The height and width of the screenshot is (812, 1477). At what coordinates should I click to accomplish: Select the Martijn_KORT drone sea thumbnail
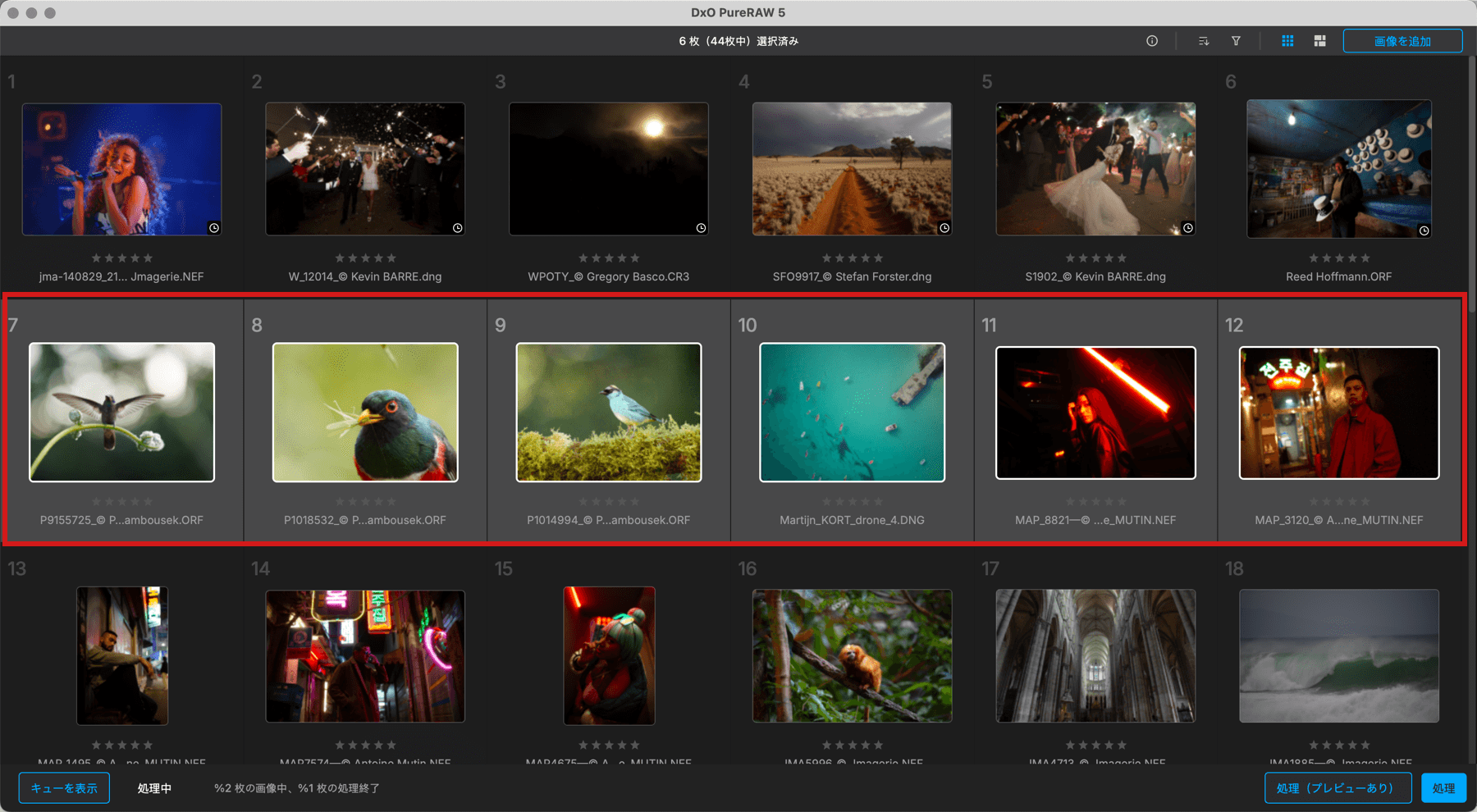pyautogui.click(x=852, y=412)
